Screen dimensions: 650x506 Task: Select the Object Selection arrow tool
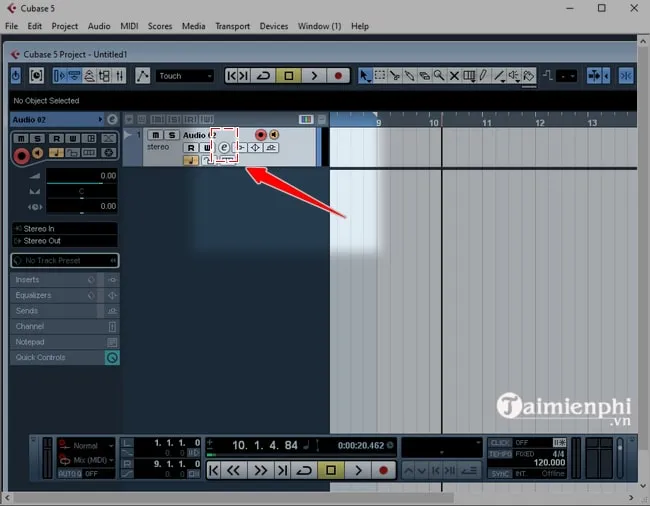(x=364, y=76)
